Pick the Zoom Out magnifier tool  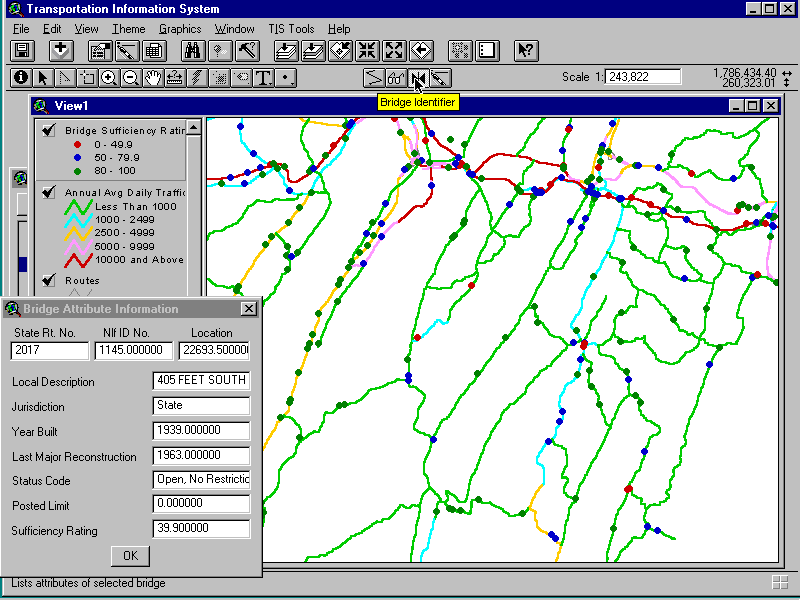point(130,77)
